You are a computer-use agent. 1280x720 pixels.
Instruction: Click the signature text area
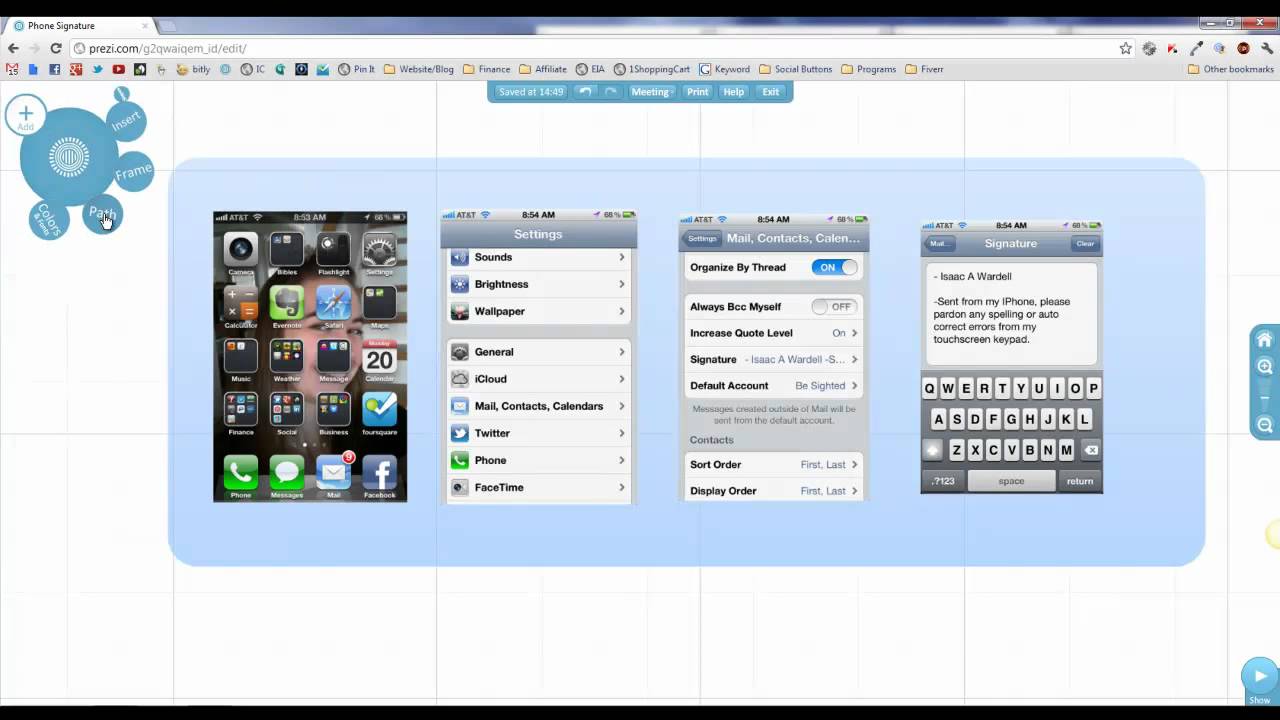[1011, 313]
